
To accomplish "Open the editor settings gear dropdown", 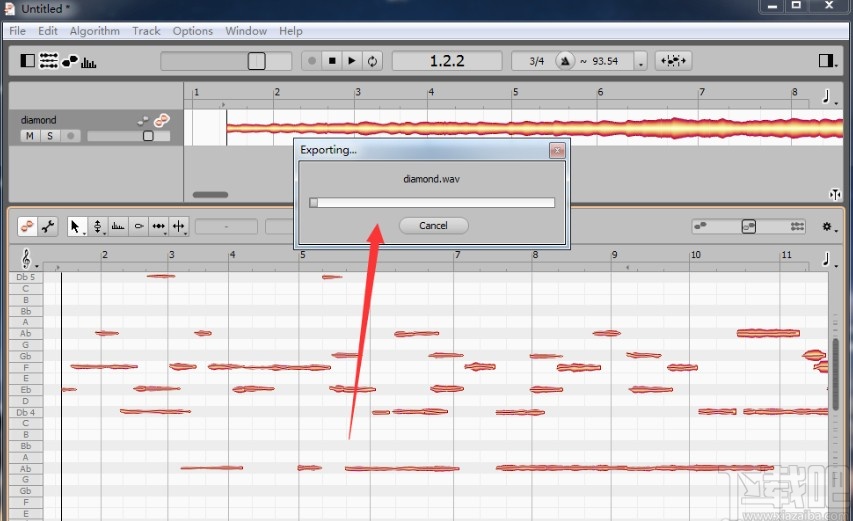I will [829, 227].
